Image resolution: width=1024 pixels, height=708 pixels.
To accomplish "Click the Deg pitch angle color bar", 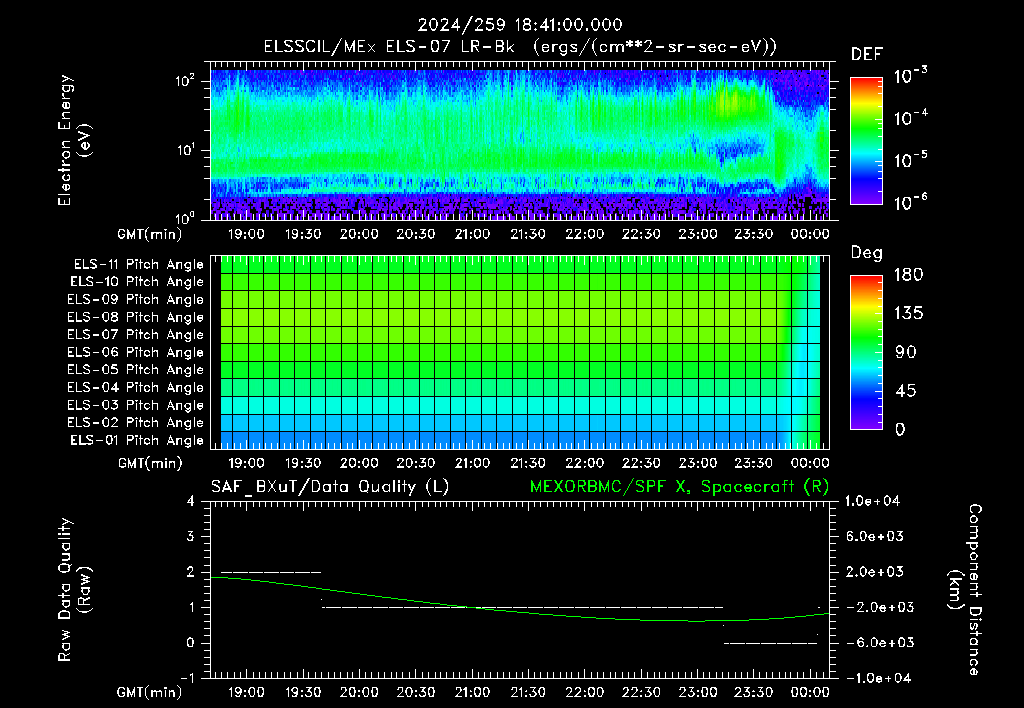I will click(x=866, y=353).
